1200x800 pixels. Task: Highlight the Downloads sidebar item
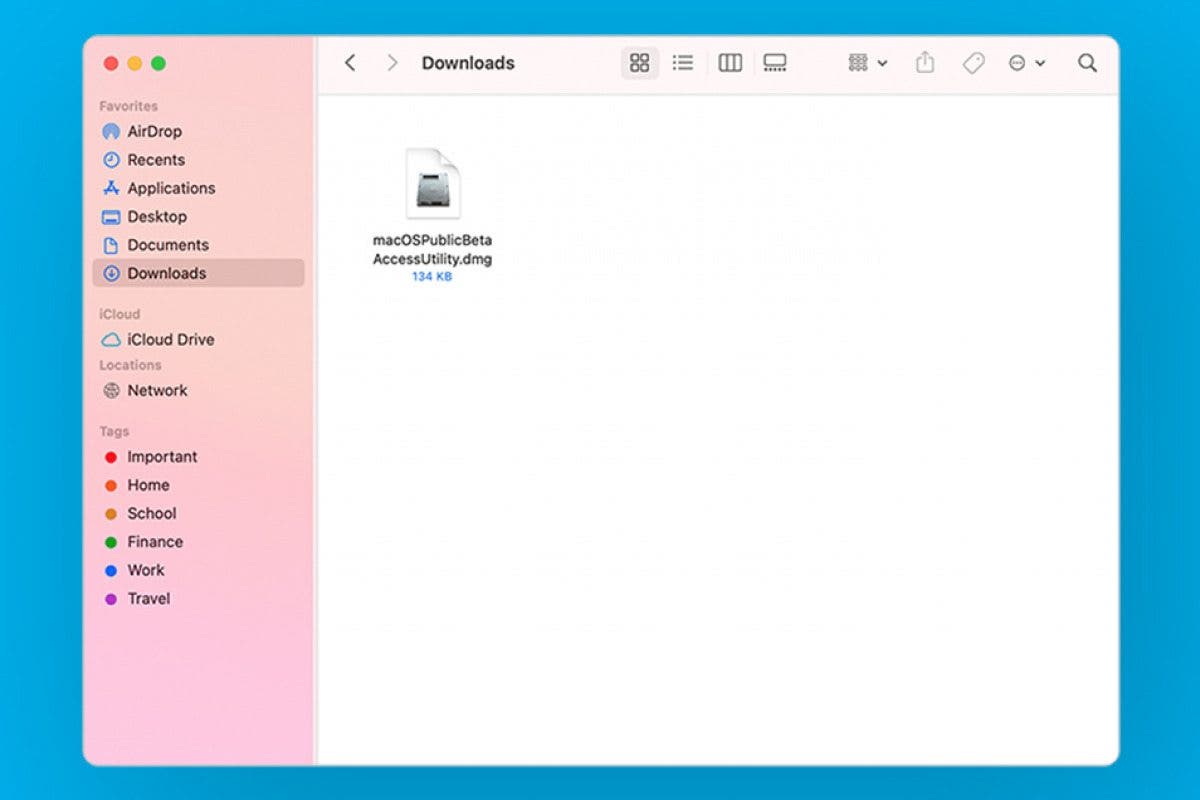click(x=166, y=273)
